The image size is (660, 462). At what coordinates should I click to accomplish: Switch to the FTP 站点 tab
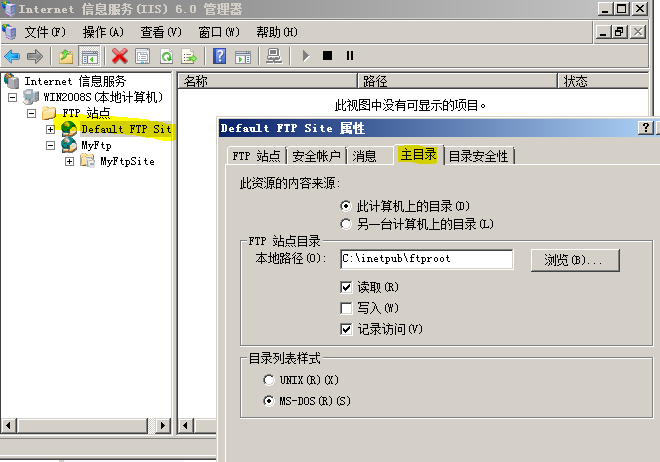[x=256, y=156]
